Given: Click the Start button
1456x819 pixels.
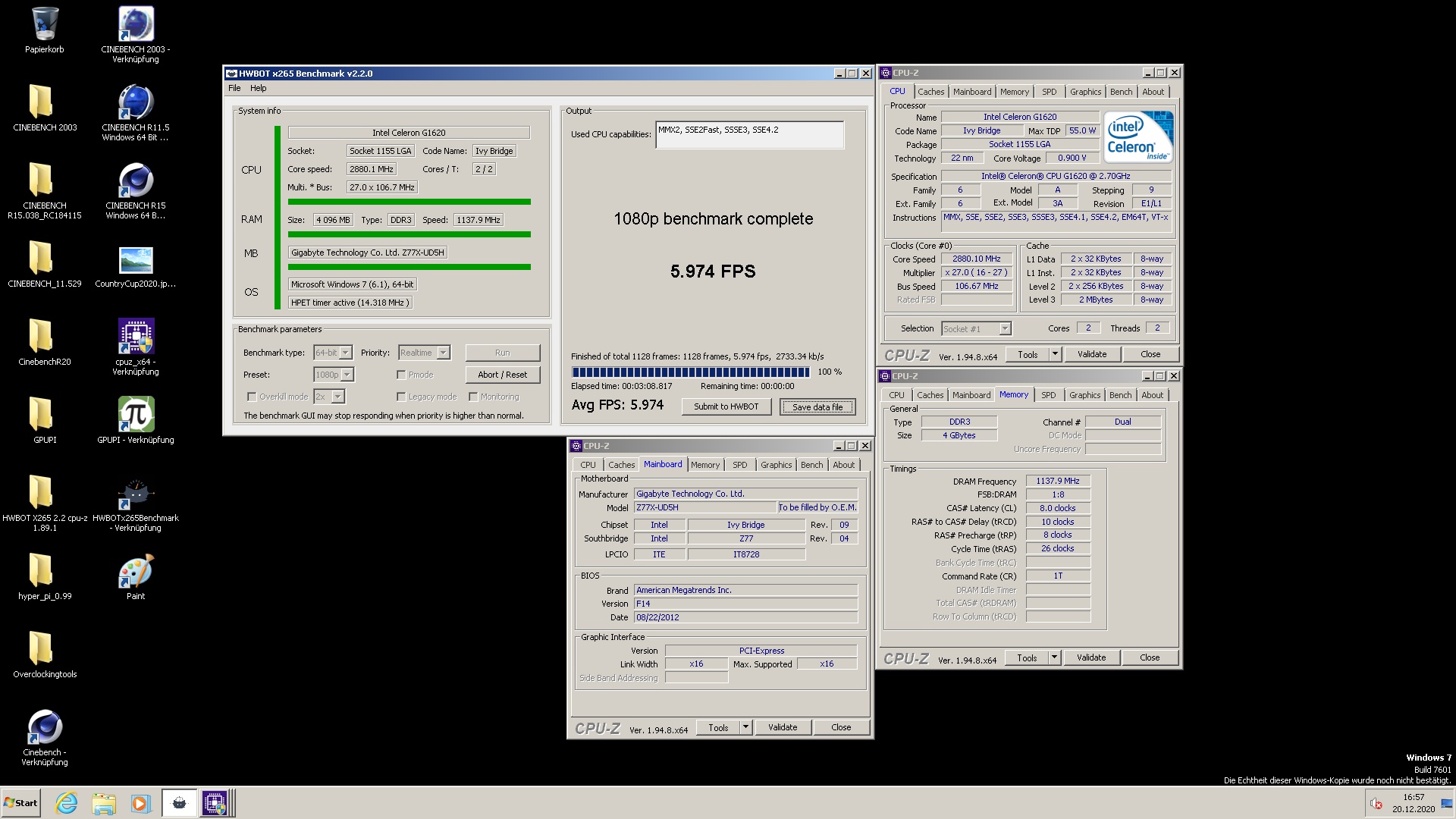Looking at the screenshot, I should (x=20, y=803).
